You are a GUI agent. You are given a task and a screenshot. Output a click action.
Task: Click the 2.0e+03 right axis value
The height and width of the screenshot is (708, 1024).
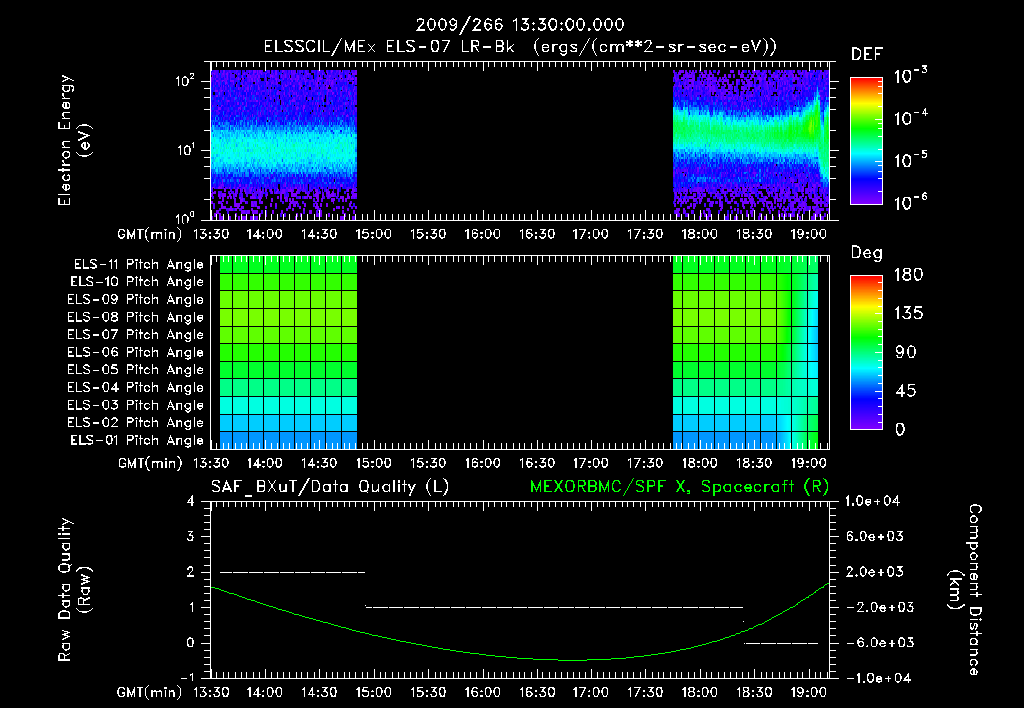coord(875,572)
